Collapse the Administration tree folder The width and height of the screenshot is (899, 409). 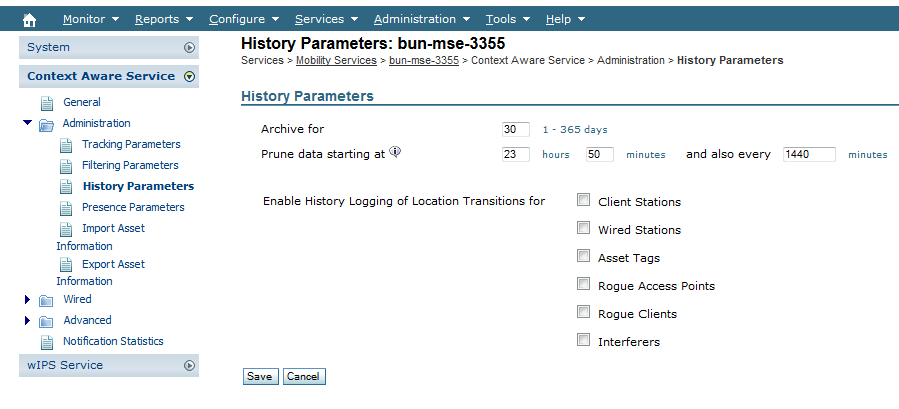pos(27,124)
